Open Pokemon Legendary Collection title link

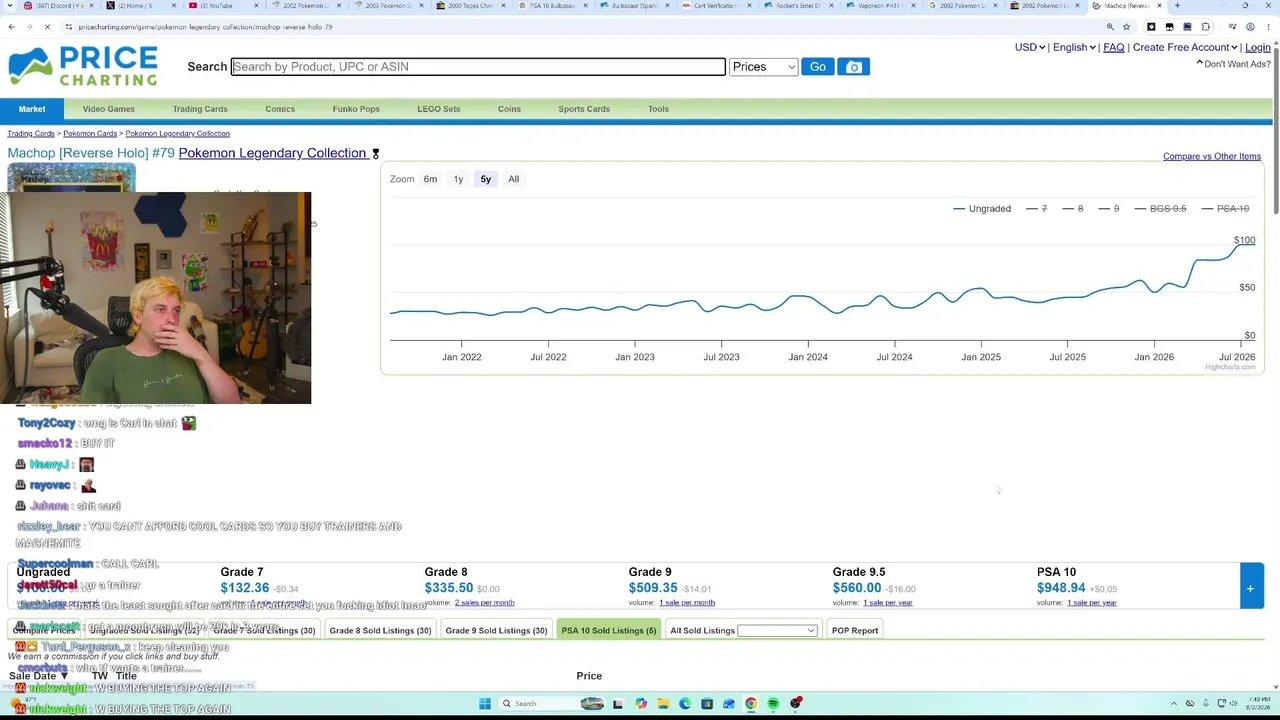pyautogui.click(x=272, y=153)
